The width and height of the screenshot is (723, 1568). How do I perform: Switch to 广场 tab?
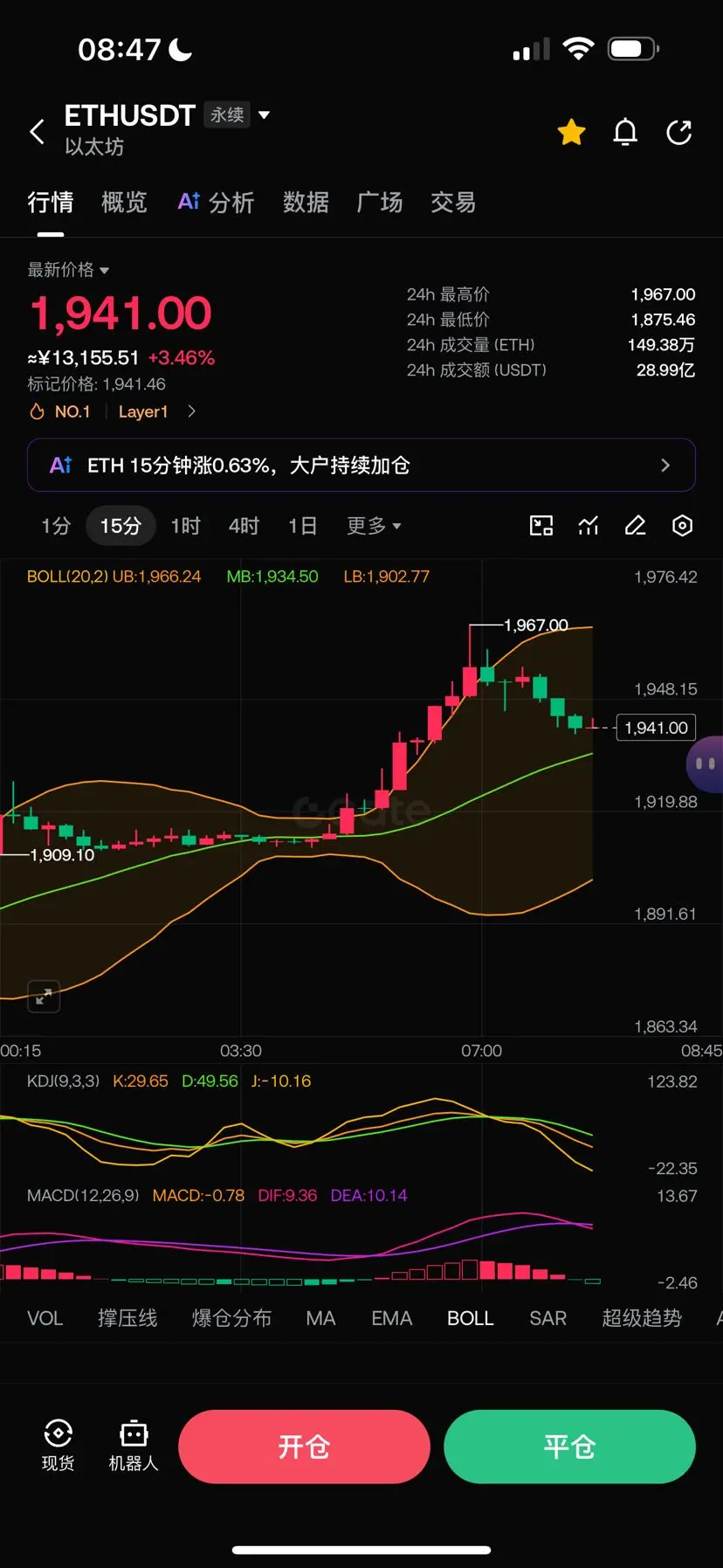[380, 203]
